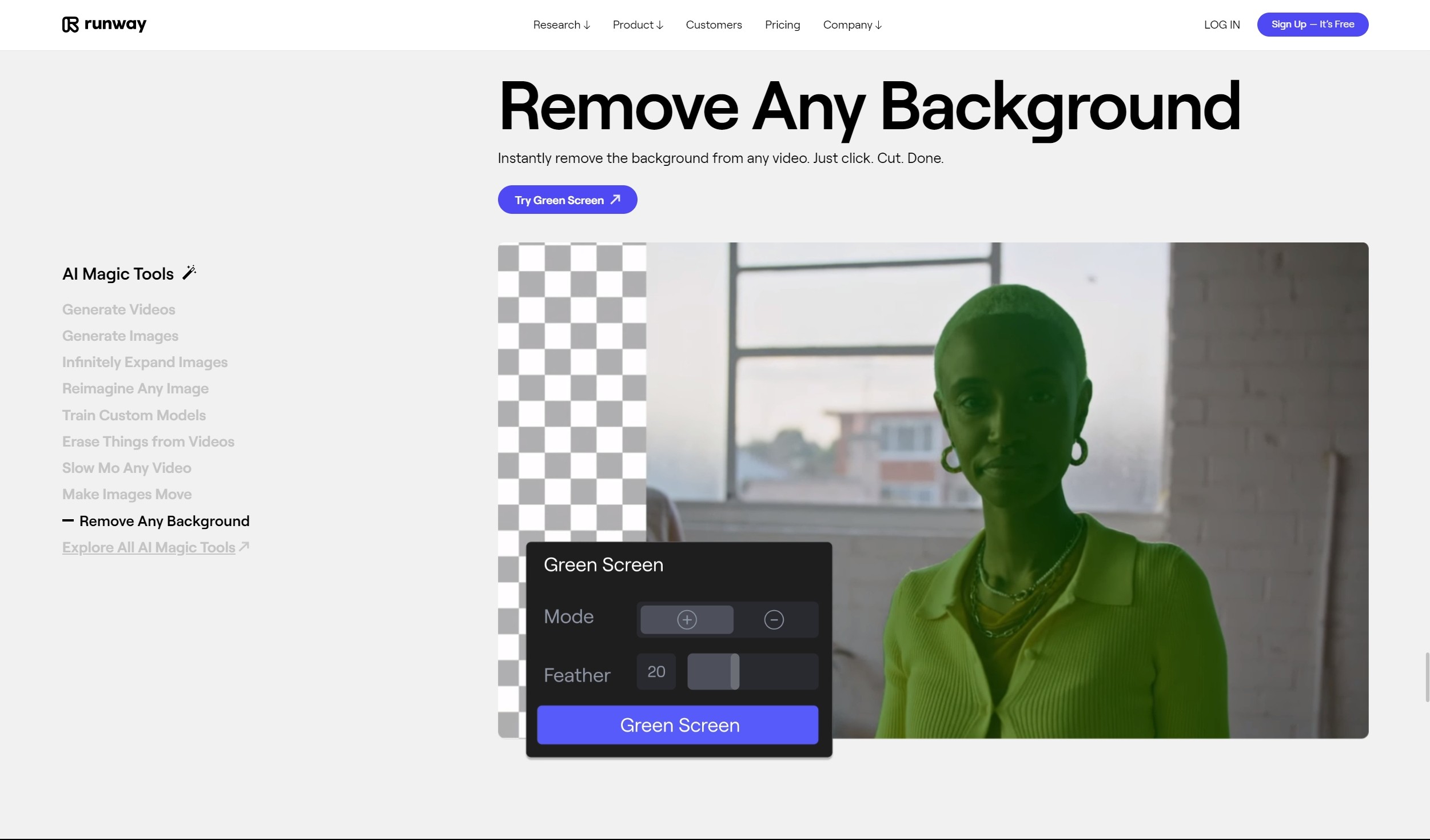
Task: Open Explore All AI Magic Tools link
Action: [x=149, y=547]
